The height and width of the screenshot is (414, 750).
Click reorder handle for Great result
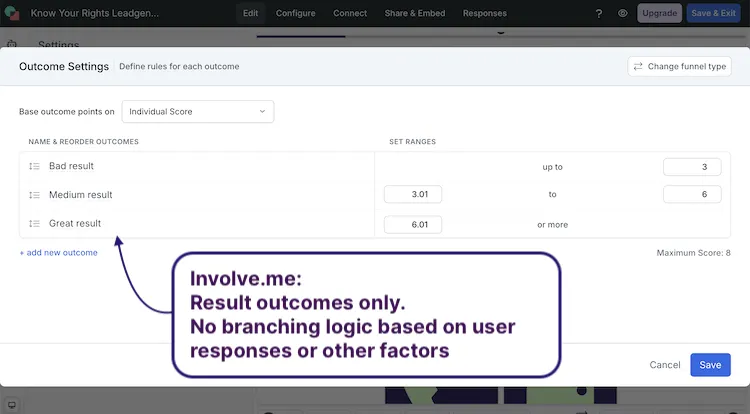(x=34, y=224)
